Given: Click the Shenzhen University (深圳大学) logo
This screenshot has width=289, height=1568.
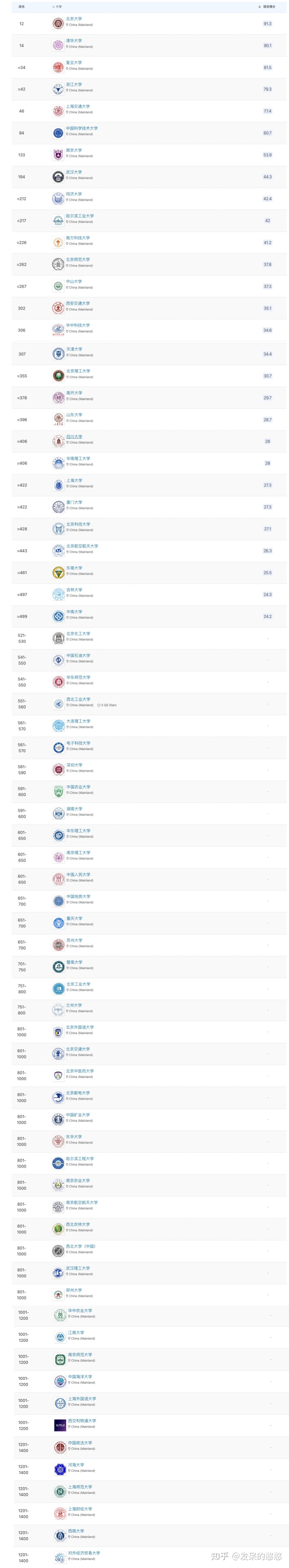Looking at the screenshot, I should (x=58, y=769).
